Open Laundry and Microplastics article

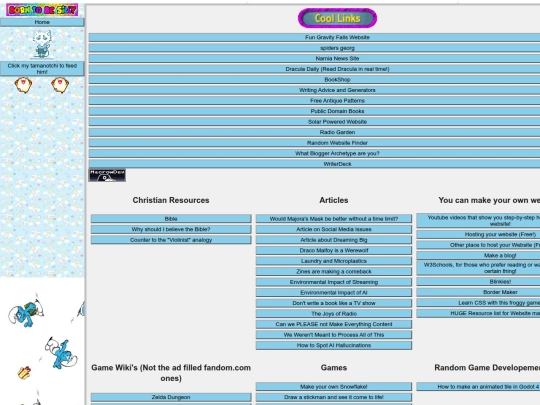tap(334, 261)
